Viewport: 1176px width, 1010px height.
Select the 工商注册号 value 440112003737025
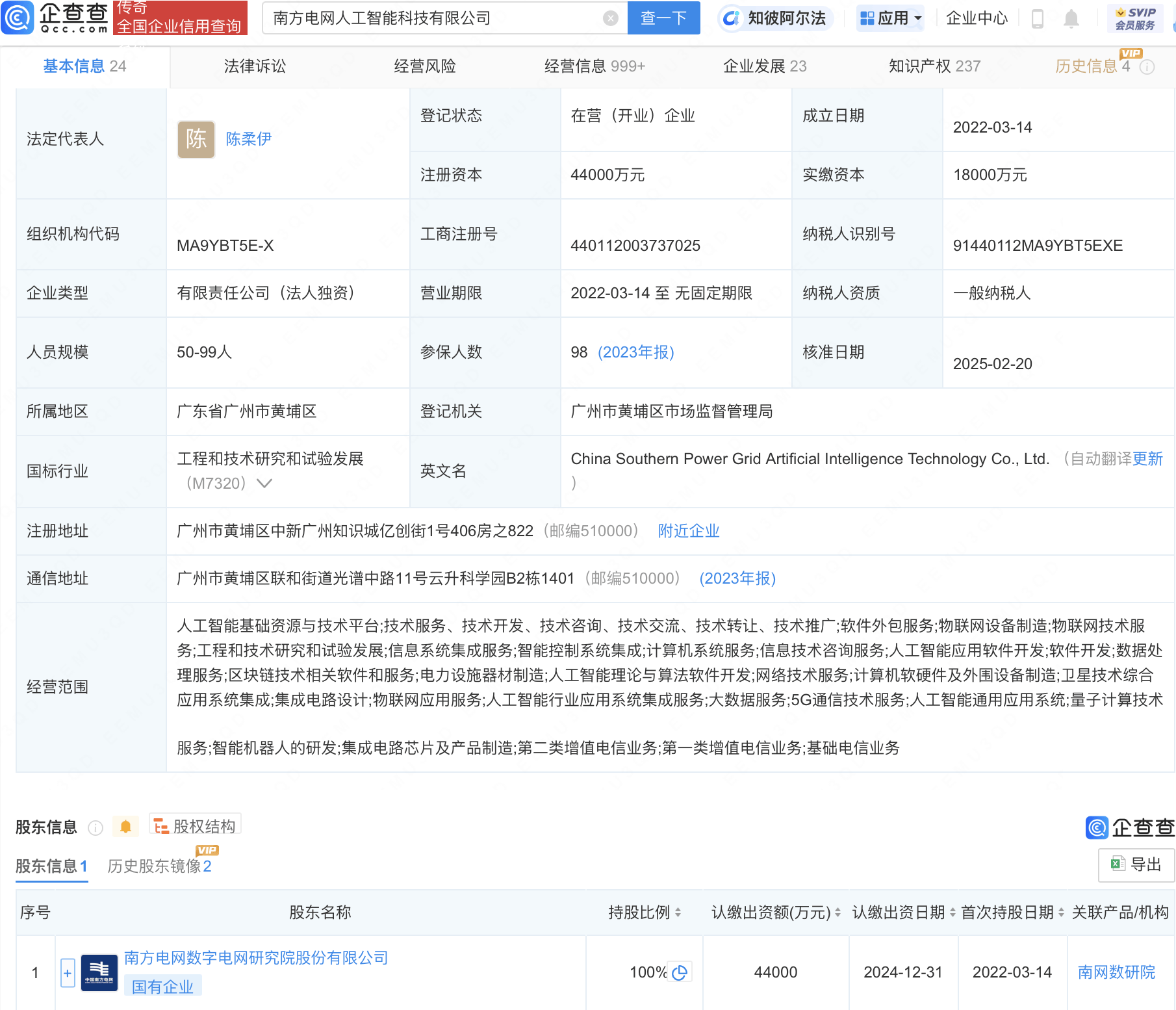pyautogui.click(x=635, y=246)
